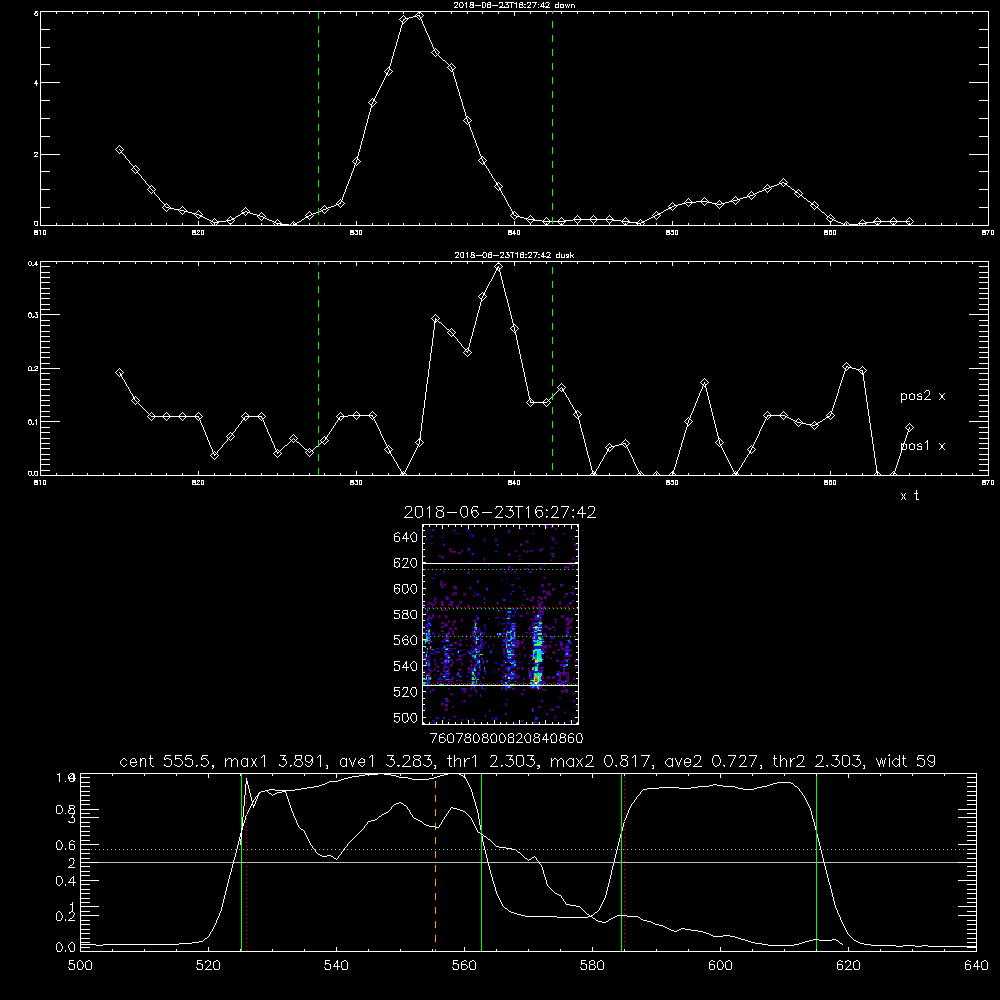Click y-axis label 500 beside the spectral image
The image size is (1000, 1000).
click(x=406, y=718)
